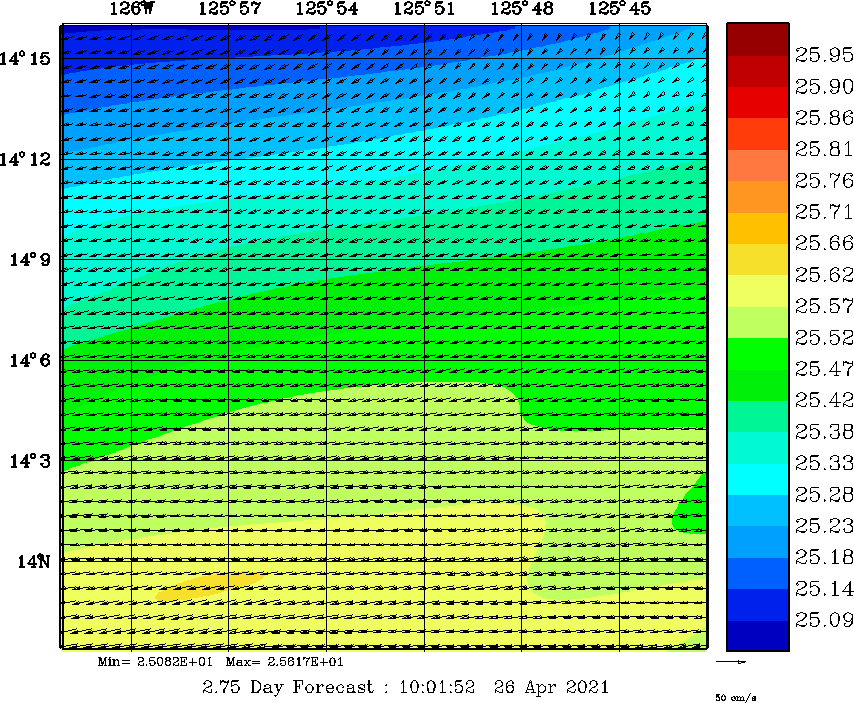Pick the colorbar swatch between 25.18 and 25.14
Image resolution: width=854 pixels, height=703 pixels.
tap(758, 573)
